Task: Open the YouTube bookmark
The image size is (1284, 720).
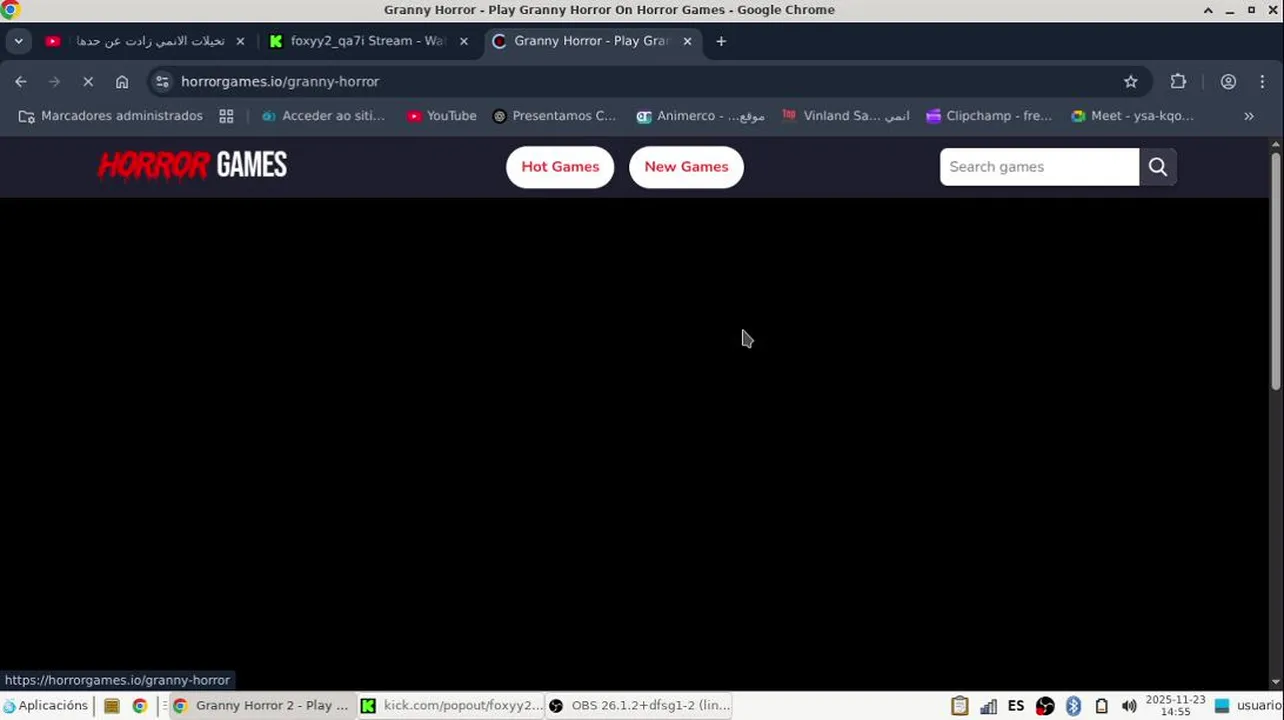Action: point(442,116)
